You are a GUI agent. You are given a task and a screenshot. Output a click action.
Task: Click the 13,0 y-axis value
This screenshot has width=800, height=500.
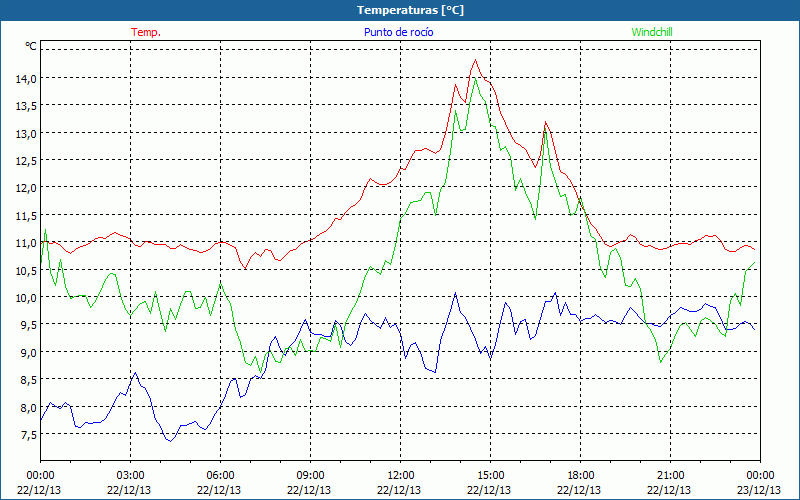click(x=26, y=133)
